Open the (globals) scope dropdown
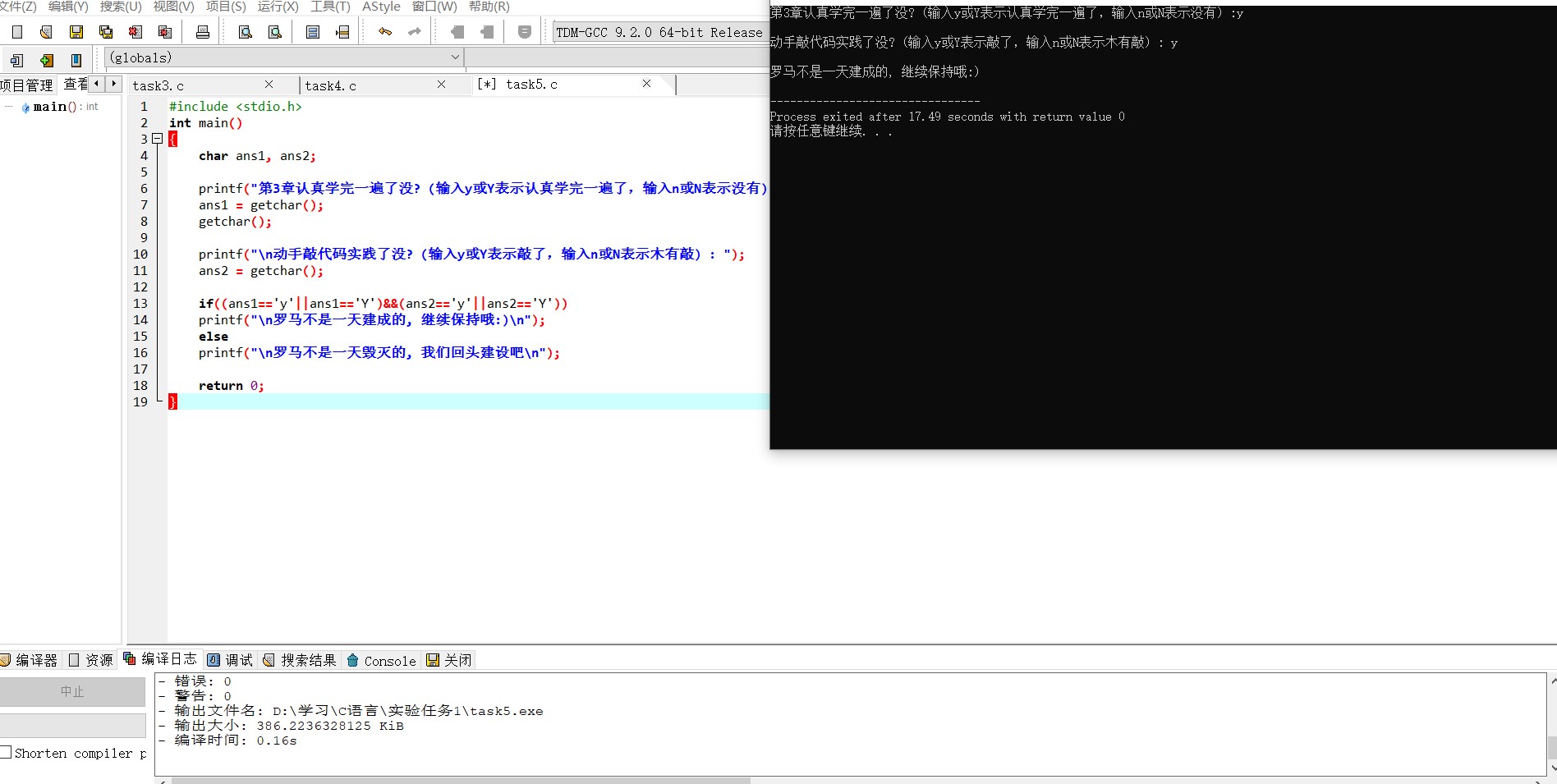This screenshot has height=784, width=1557. click(x=284, y=57)
